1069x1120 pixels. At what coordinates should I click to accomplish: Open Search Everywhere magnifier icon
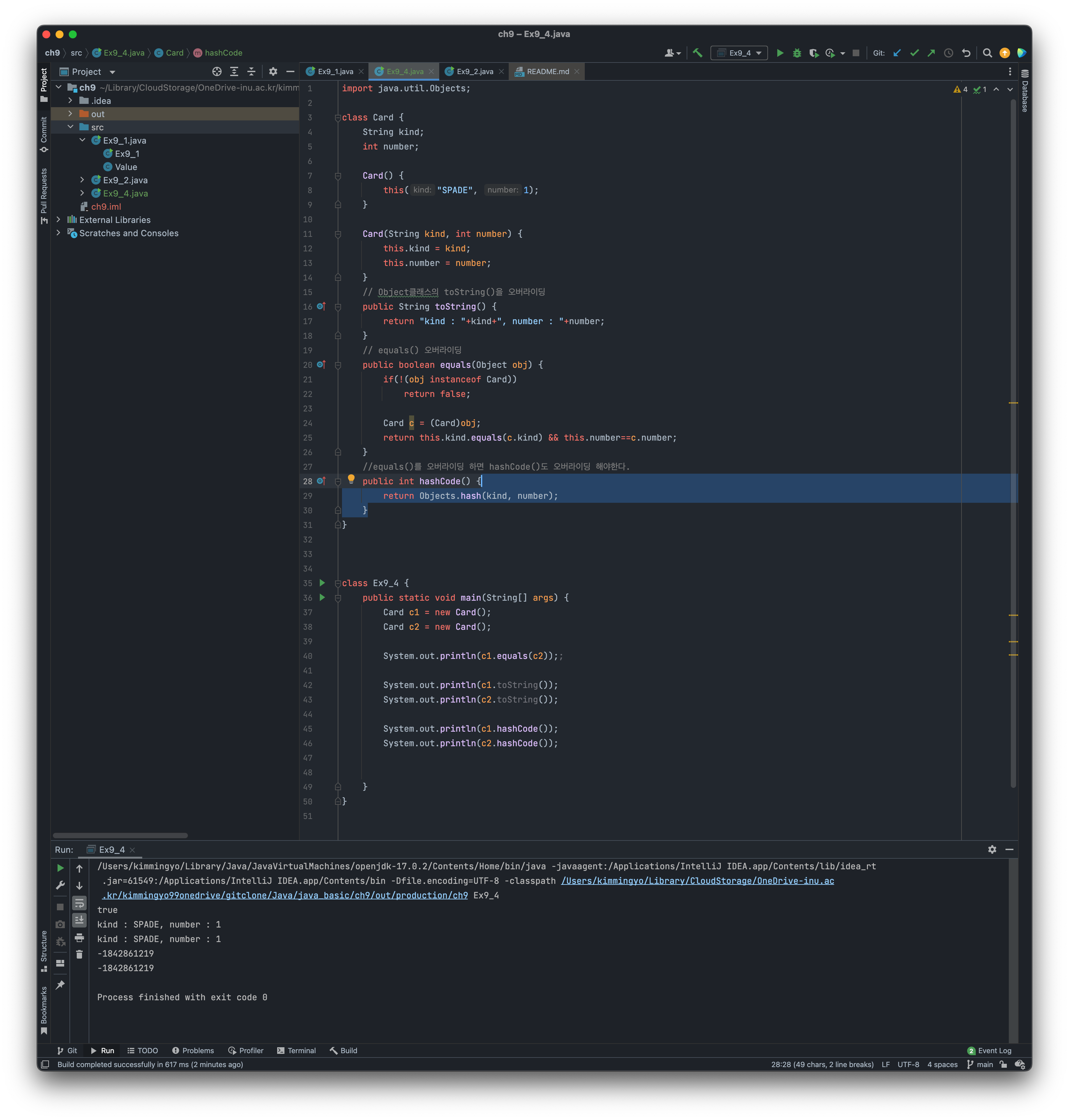(x=988, y=53)
